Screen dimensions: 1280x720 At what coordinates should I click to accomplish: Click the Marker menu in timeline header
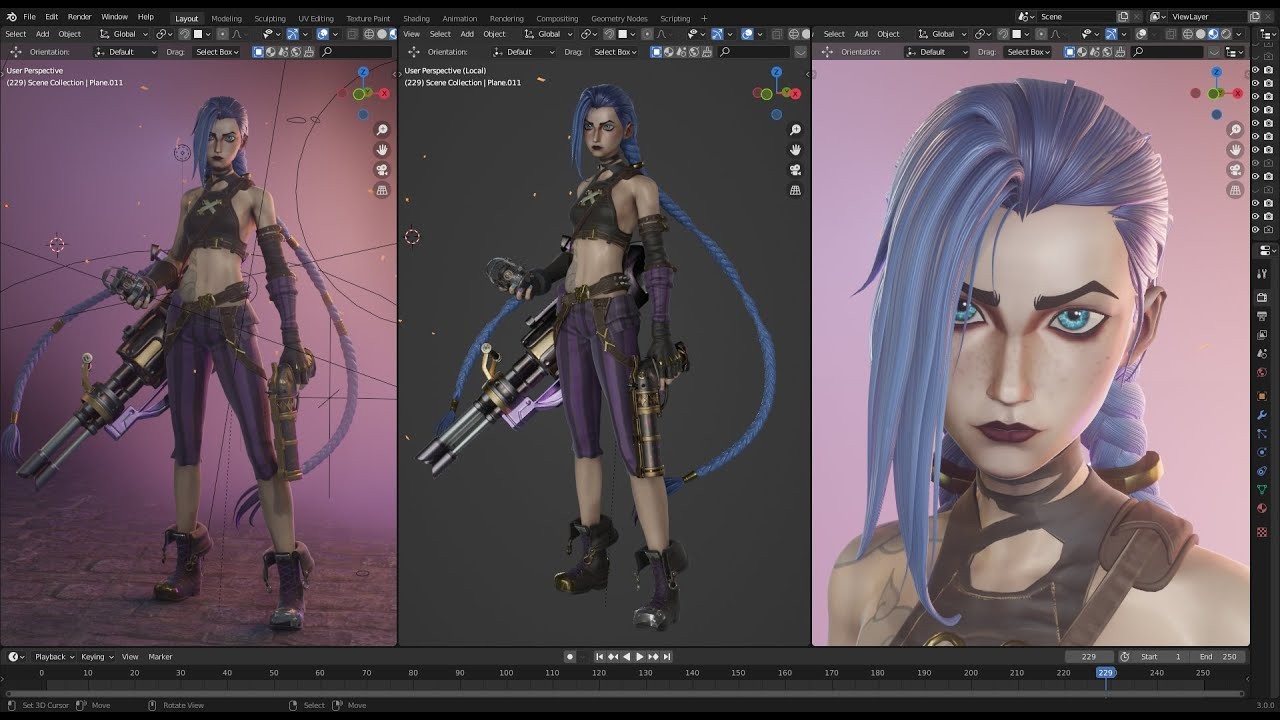160,657
